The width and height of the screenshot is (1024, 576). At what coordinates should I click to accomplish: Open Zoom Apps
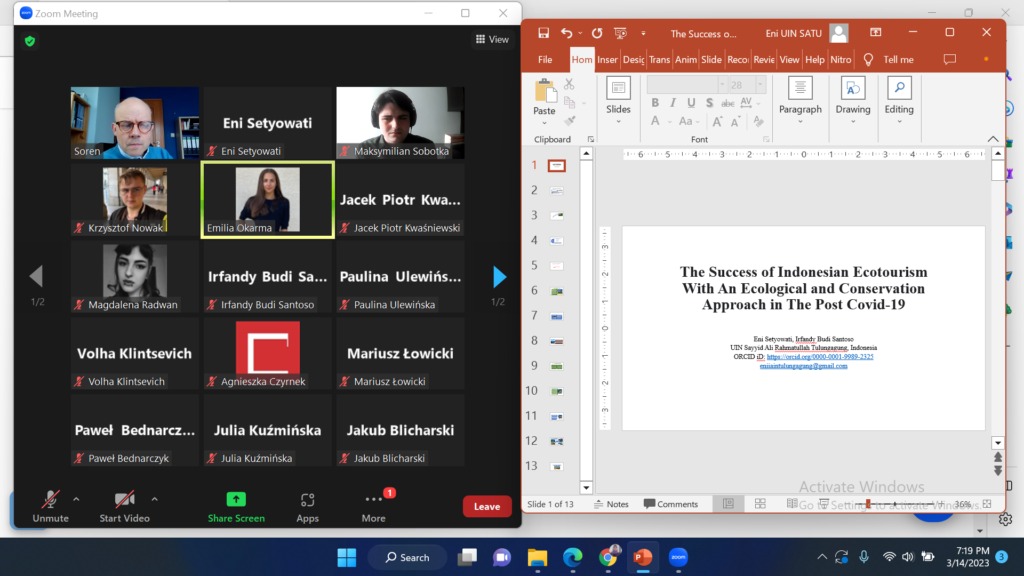point(308,506)
